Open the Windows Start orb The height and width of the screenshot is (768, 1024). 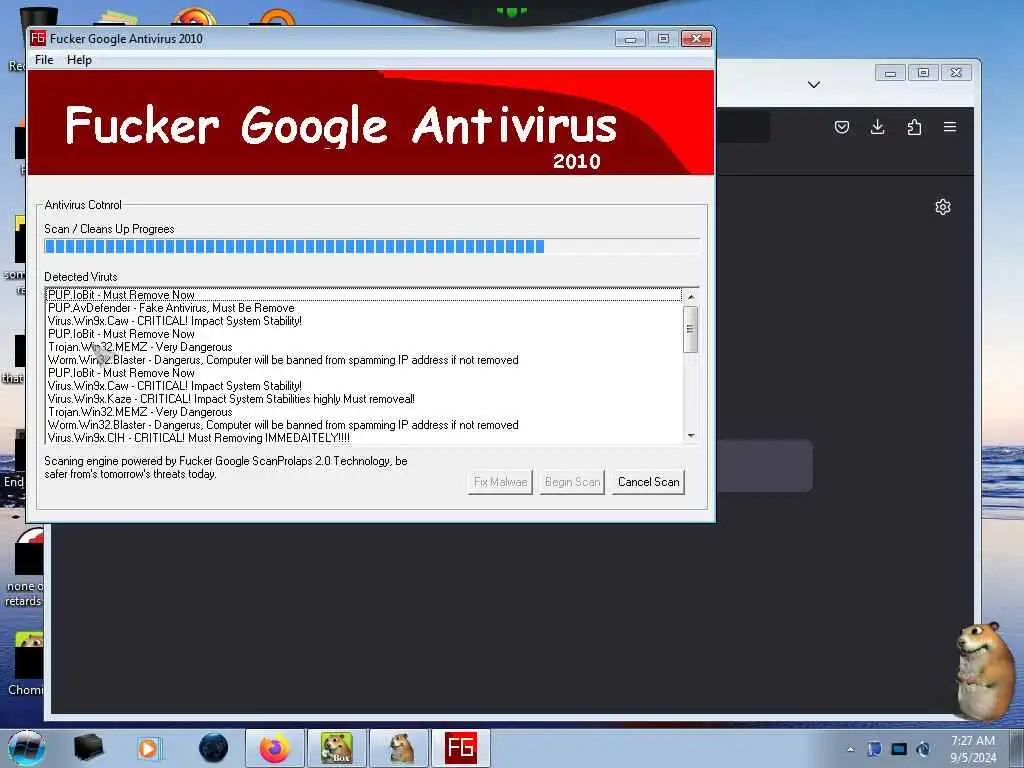tap(27, 748)
